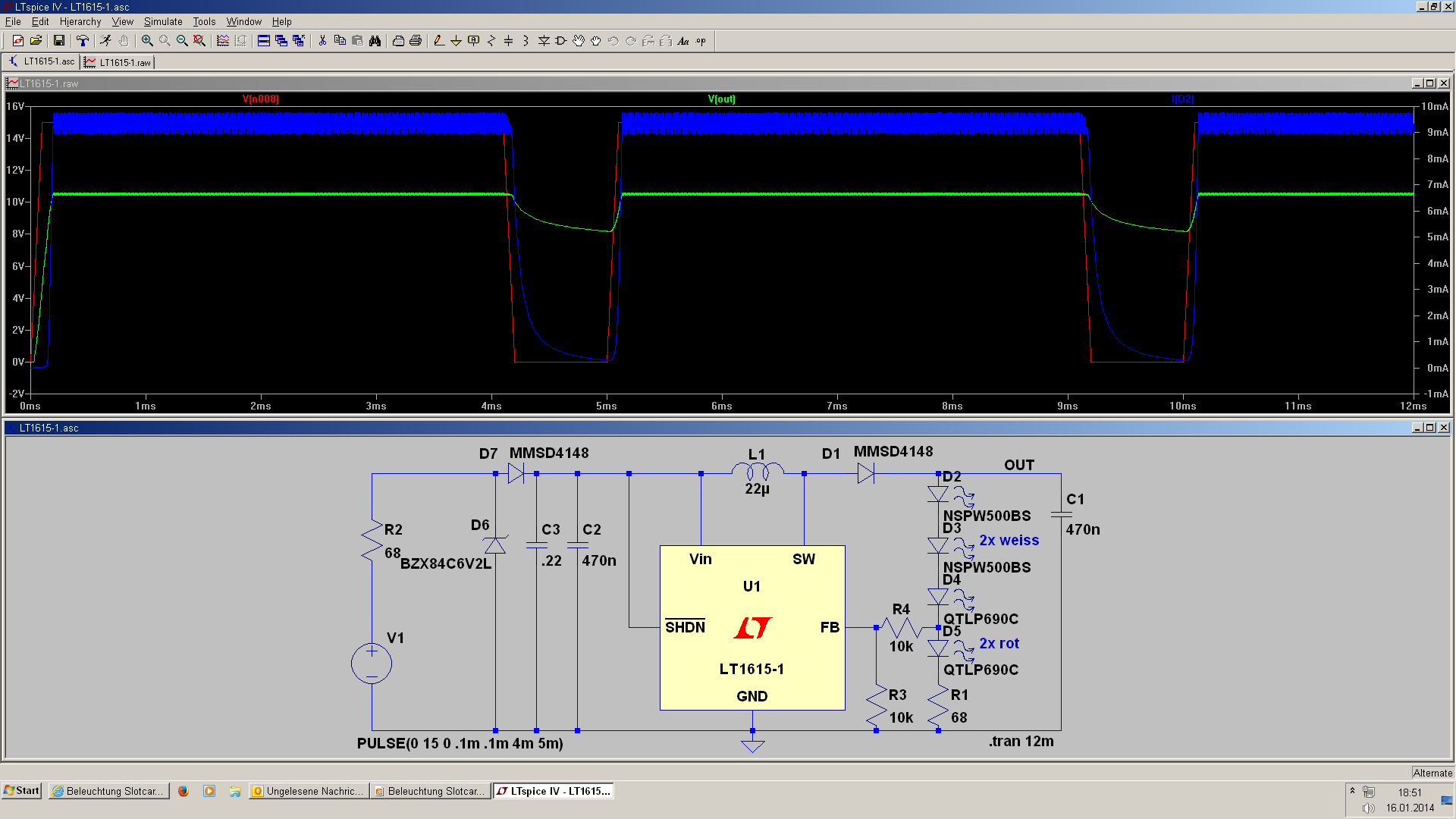Image resolution: width=1456 pixels, height=819 pixels.
Task: Select the Place Inductor tool
Action: pyautogui.click(x=526, y=41)
